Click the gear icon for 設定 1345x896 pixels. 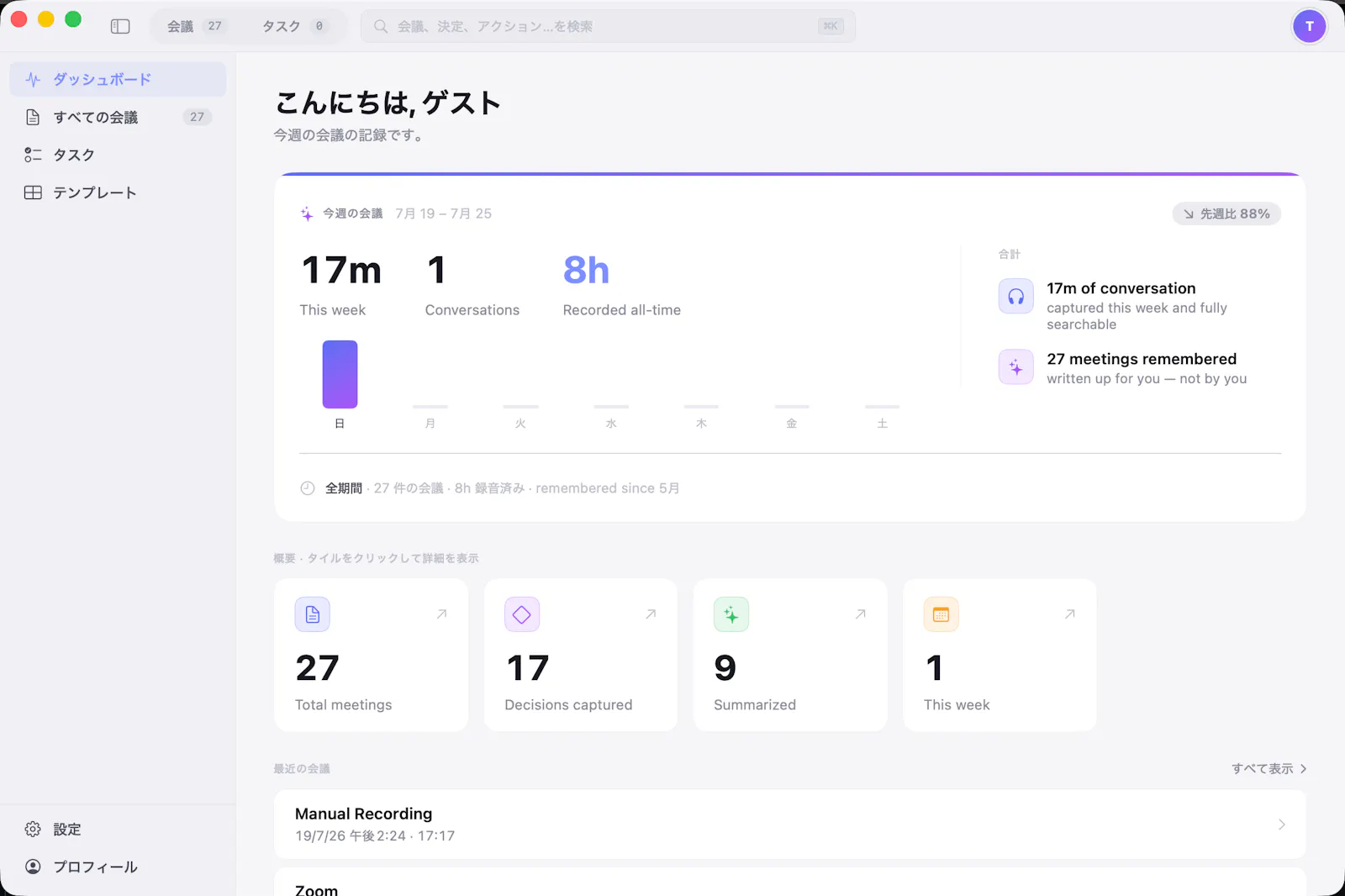pos(33,829)
